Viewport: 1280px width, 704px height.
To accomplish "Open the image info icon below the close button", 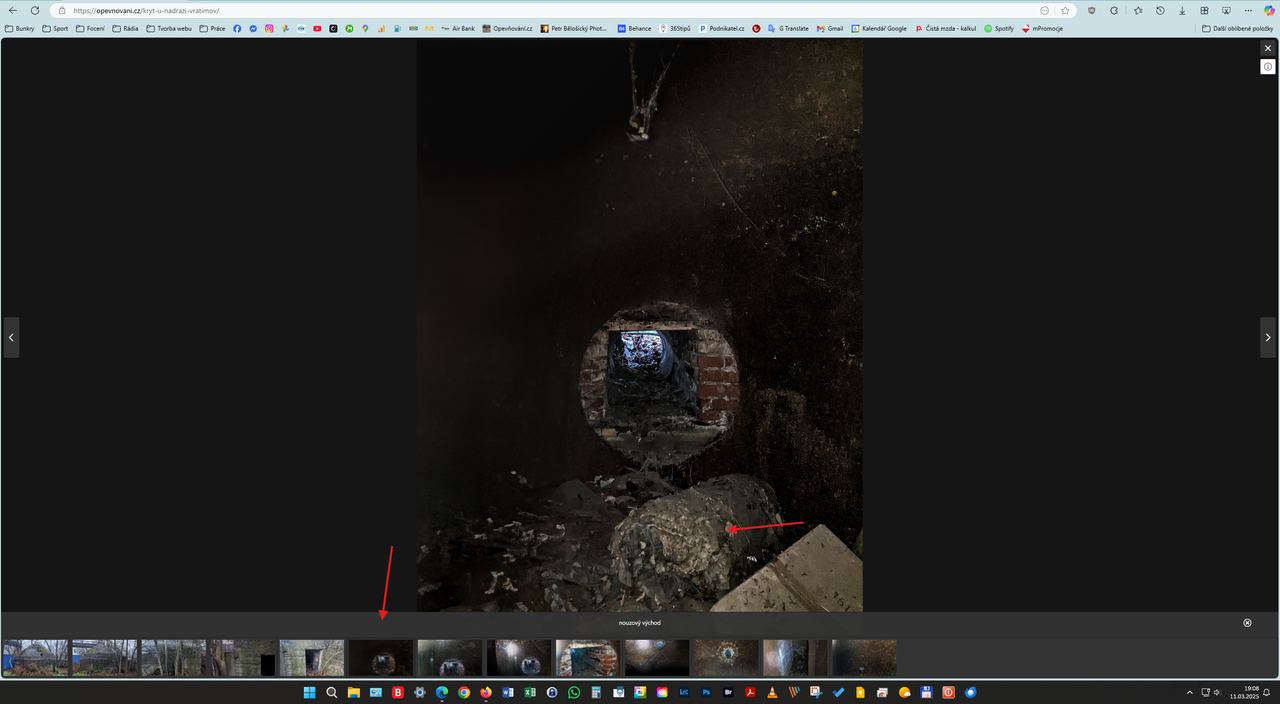I will click(1268, 67).
